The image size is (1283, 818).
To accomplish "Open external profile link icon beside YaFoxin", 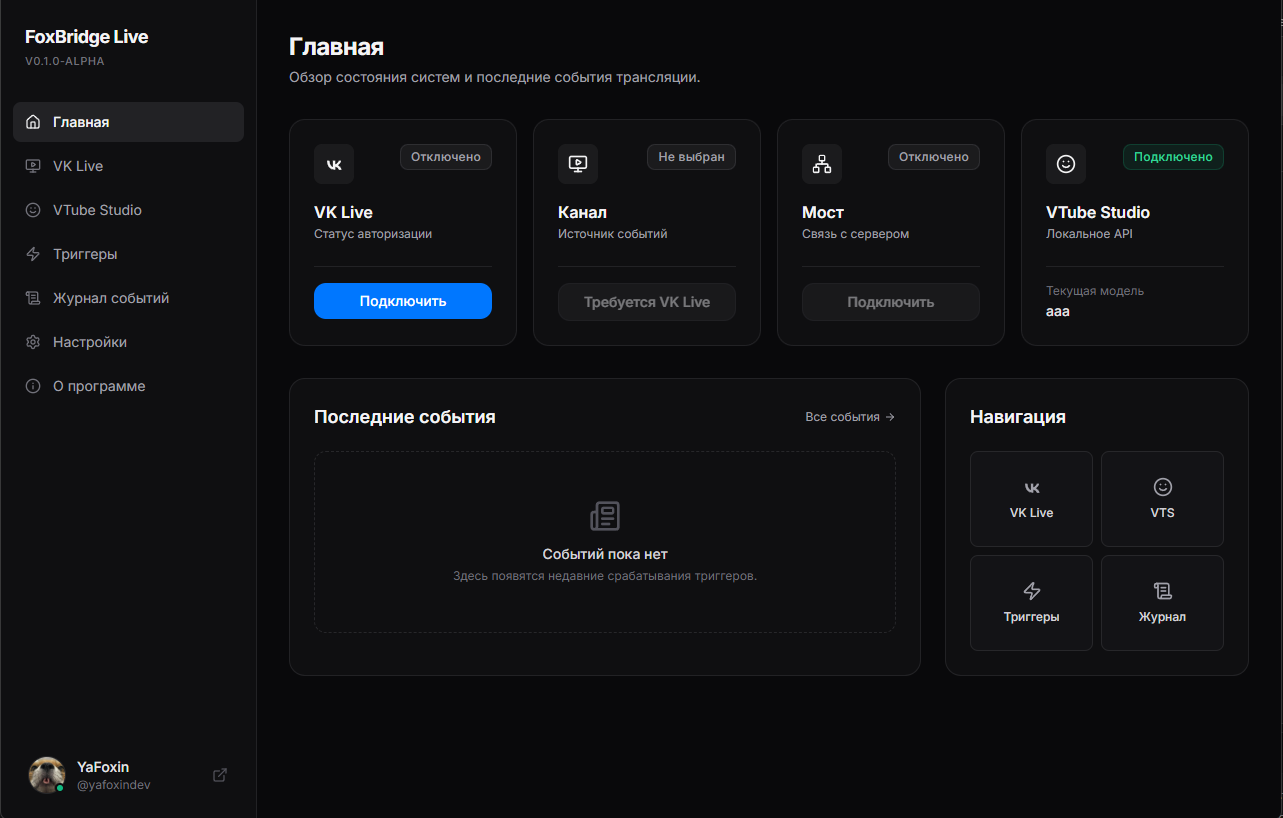I will pos(220,775).
